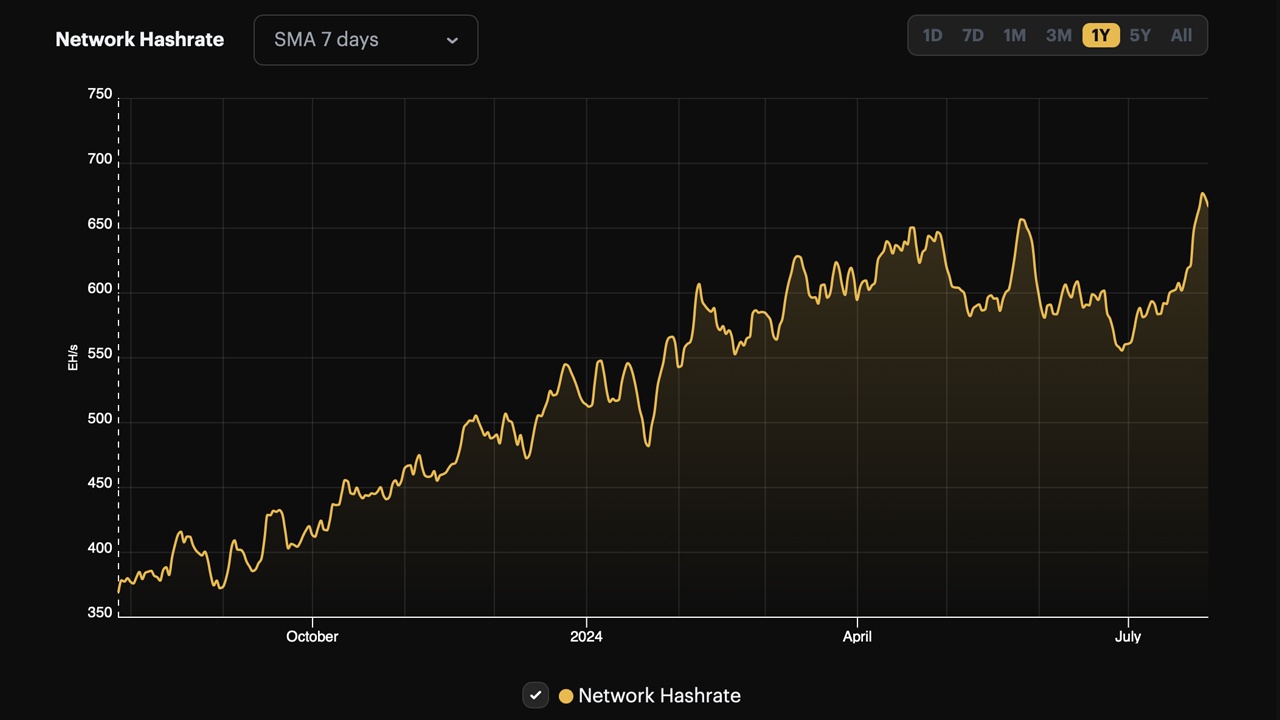Click the July axis label

click(1128, 636)
